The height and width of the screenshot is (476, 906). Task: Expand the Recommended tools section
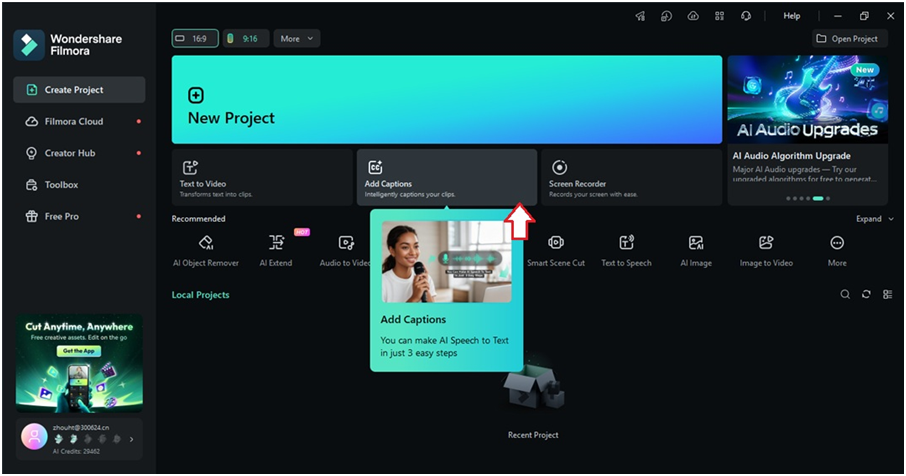click(875, 219)
